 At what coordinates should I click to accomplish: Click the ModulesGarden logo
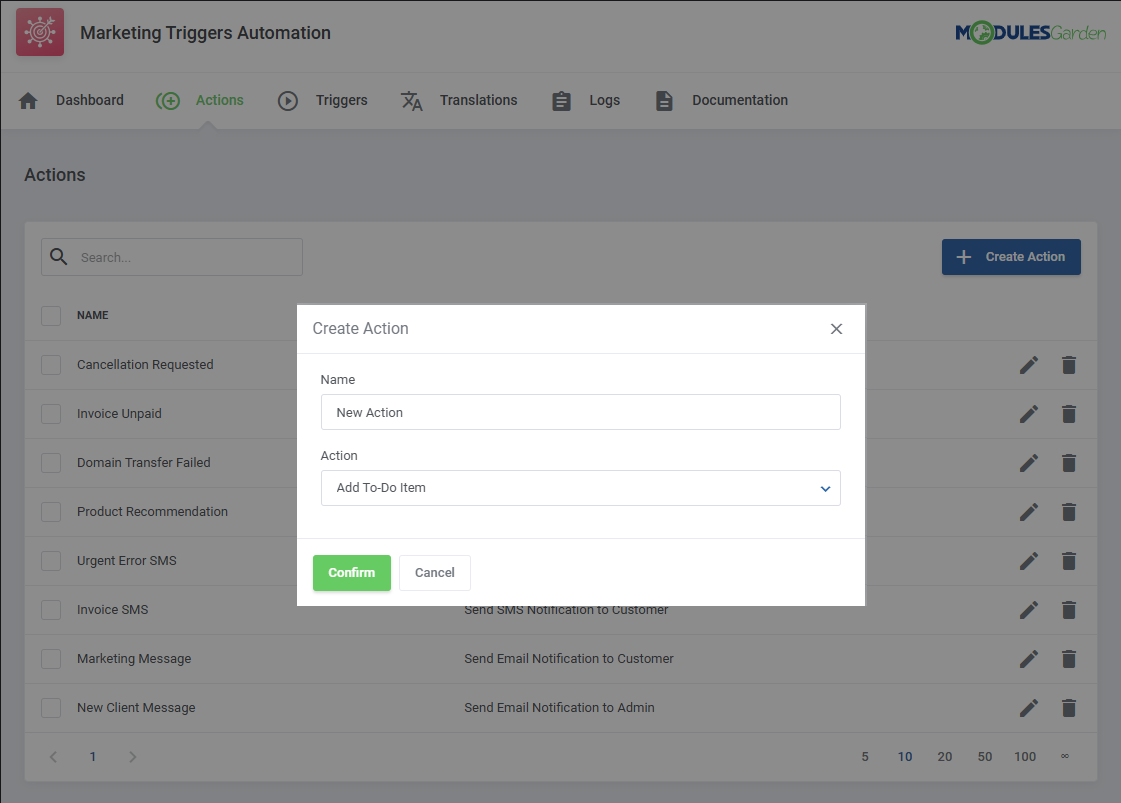(1030, 32)
